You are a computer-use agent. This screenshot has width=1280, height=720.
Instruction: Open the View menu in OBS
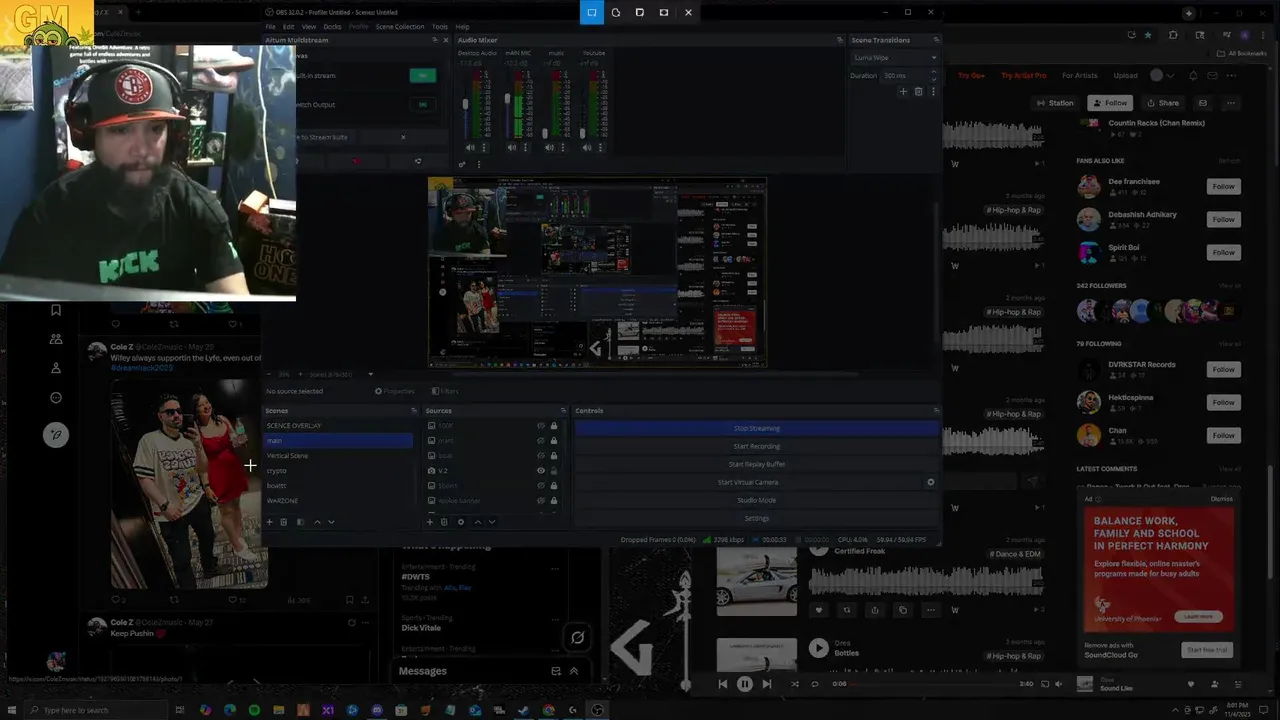pyautogui.click(x=309, y=27)
